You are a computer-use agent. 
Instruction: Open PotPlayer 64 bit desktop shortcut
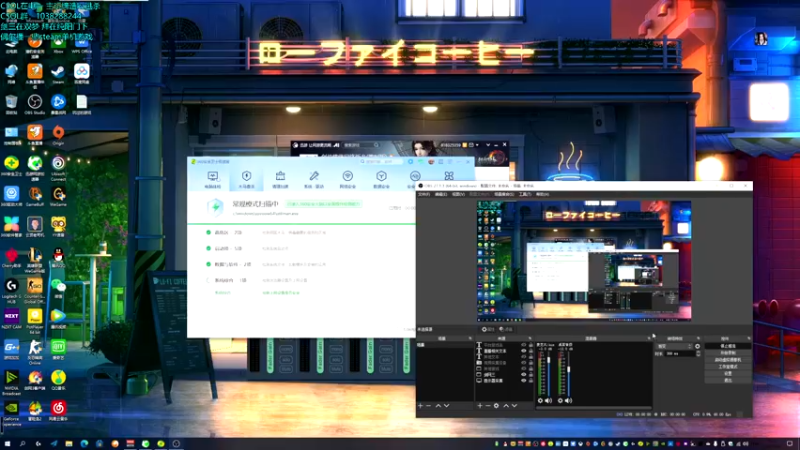pyautogui.click(x=35, y=321)
